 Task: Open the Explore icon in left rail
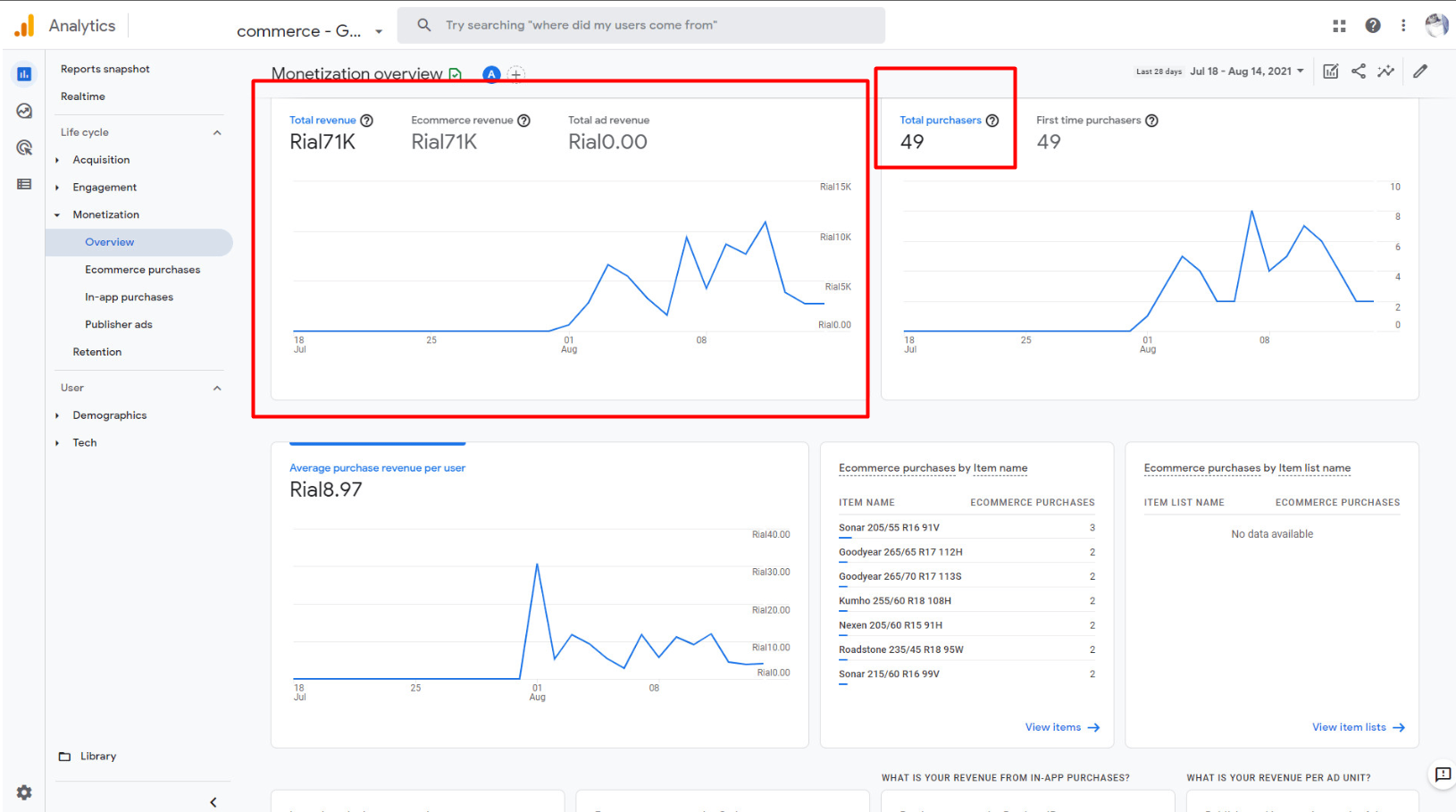point(24,111)
